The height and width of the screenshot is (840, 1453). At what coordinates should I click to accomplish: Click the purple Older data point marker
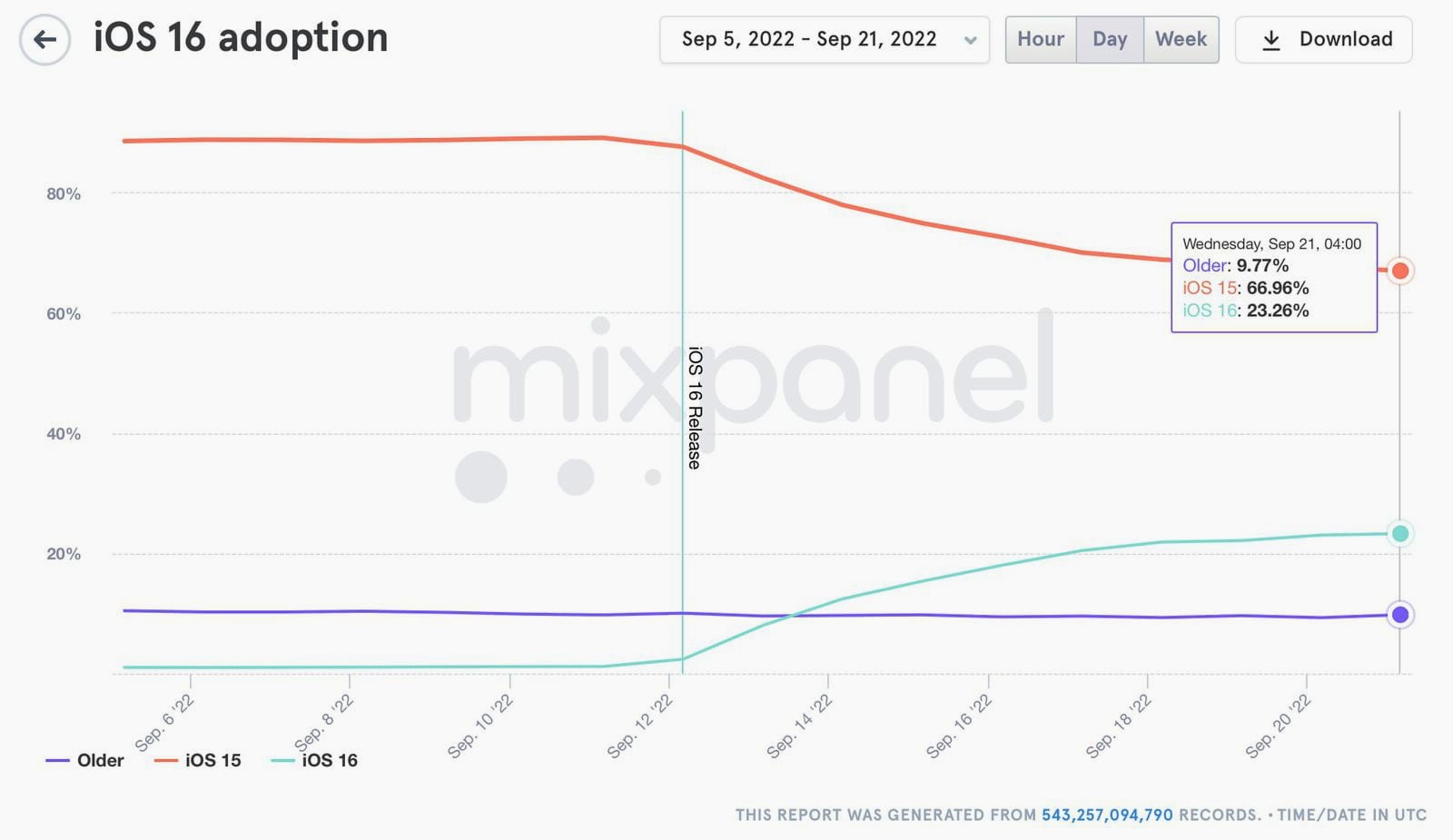coord(1400,615)
